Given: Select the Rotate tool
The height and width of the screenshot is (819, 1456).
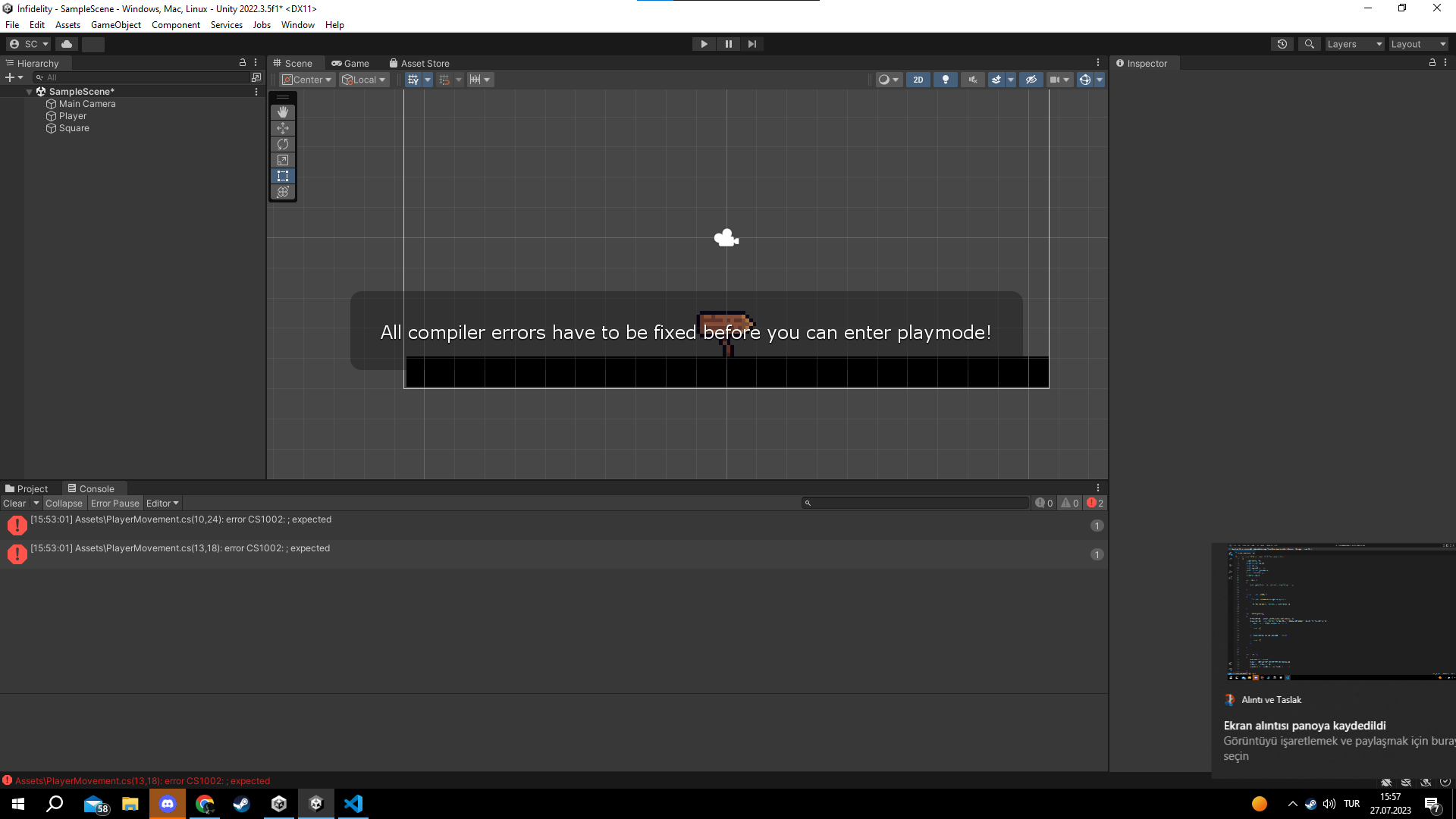Looking at the screenshot, I should pyautogui.click(x=283, y=144).
